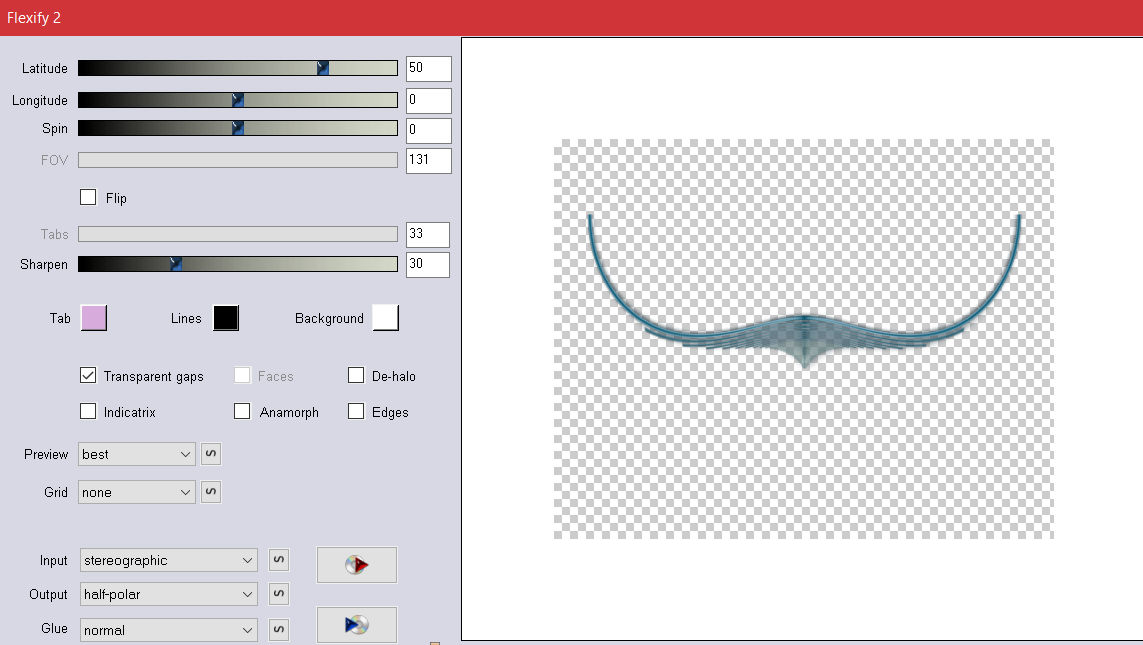The height and width of the screenshot is (645, 1143).
Task: Enable the Flip checkbox
Action: tap(88, 198)
